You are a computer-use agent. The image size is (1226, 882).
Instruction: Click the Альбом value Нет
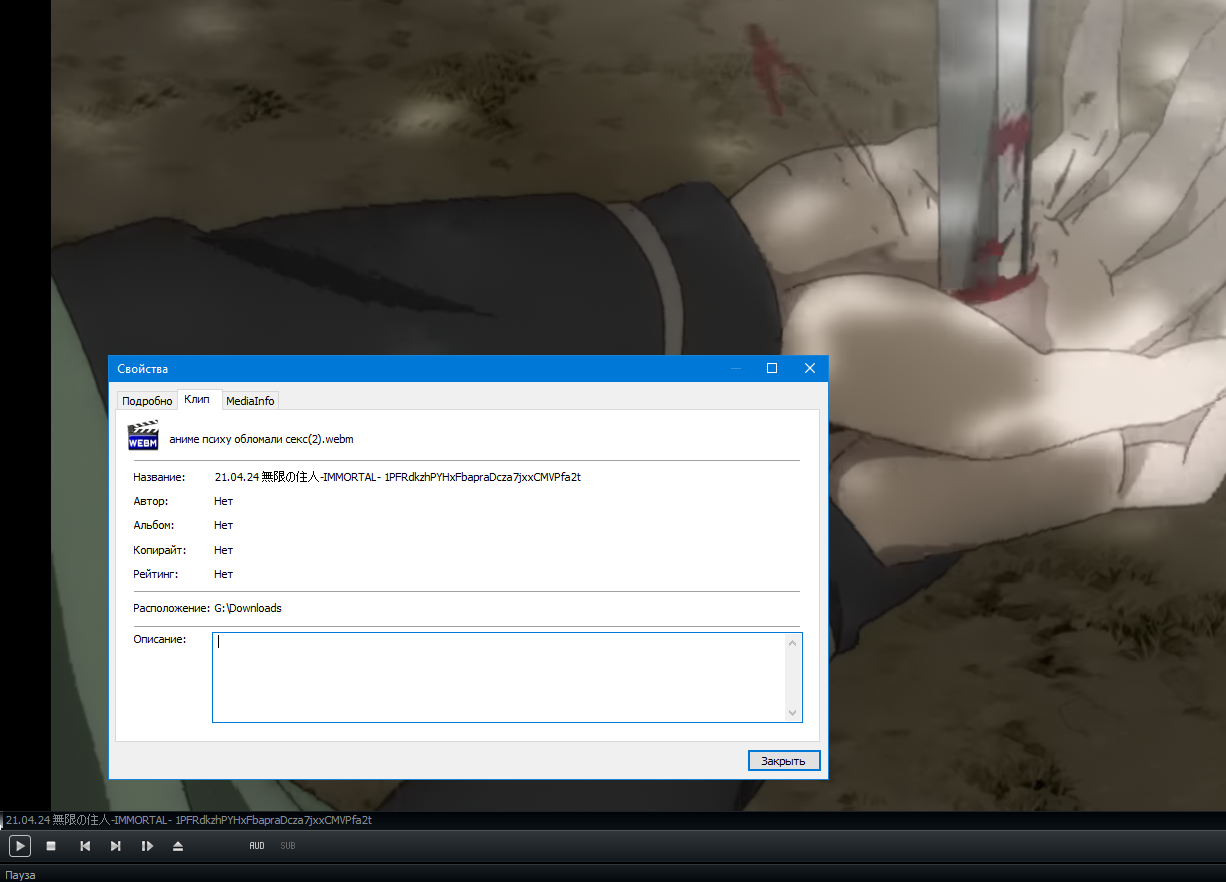(224, 525)
